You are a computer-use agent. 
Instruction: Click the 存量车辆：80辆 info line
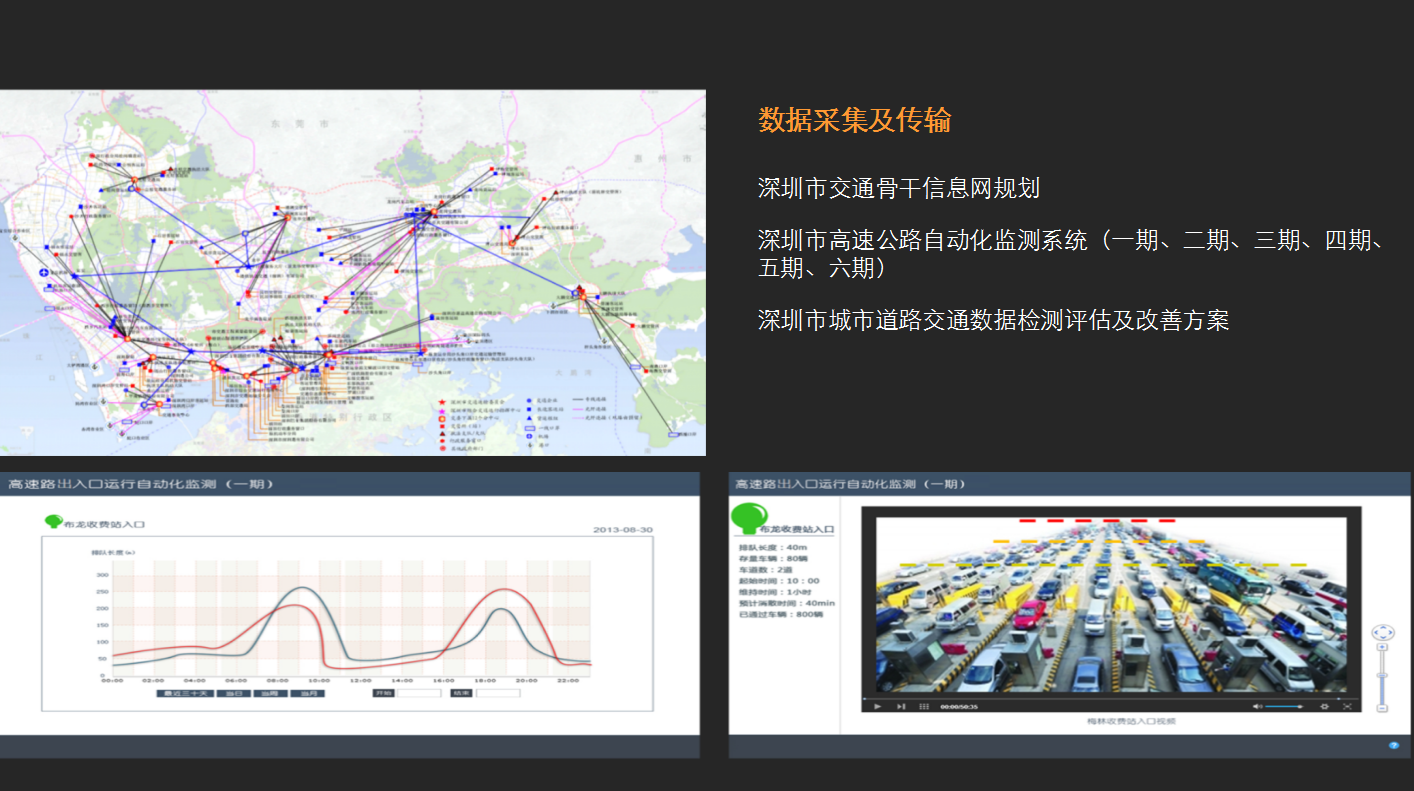(772, 558)
